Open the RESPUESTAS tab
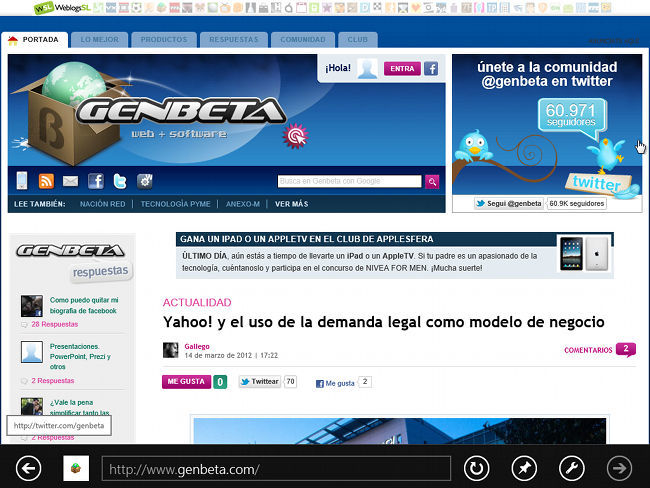 pos(233,40)
